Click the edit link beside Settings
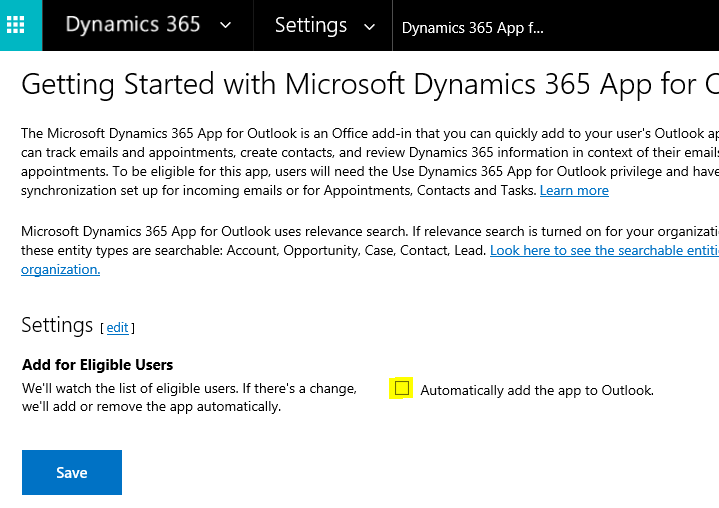The image size is (719, 508). (x=117, y=327)
